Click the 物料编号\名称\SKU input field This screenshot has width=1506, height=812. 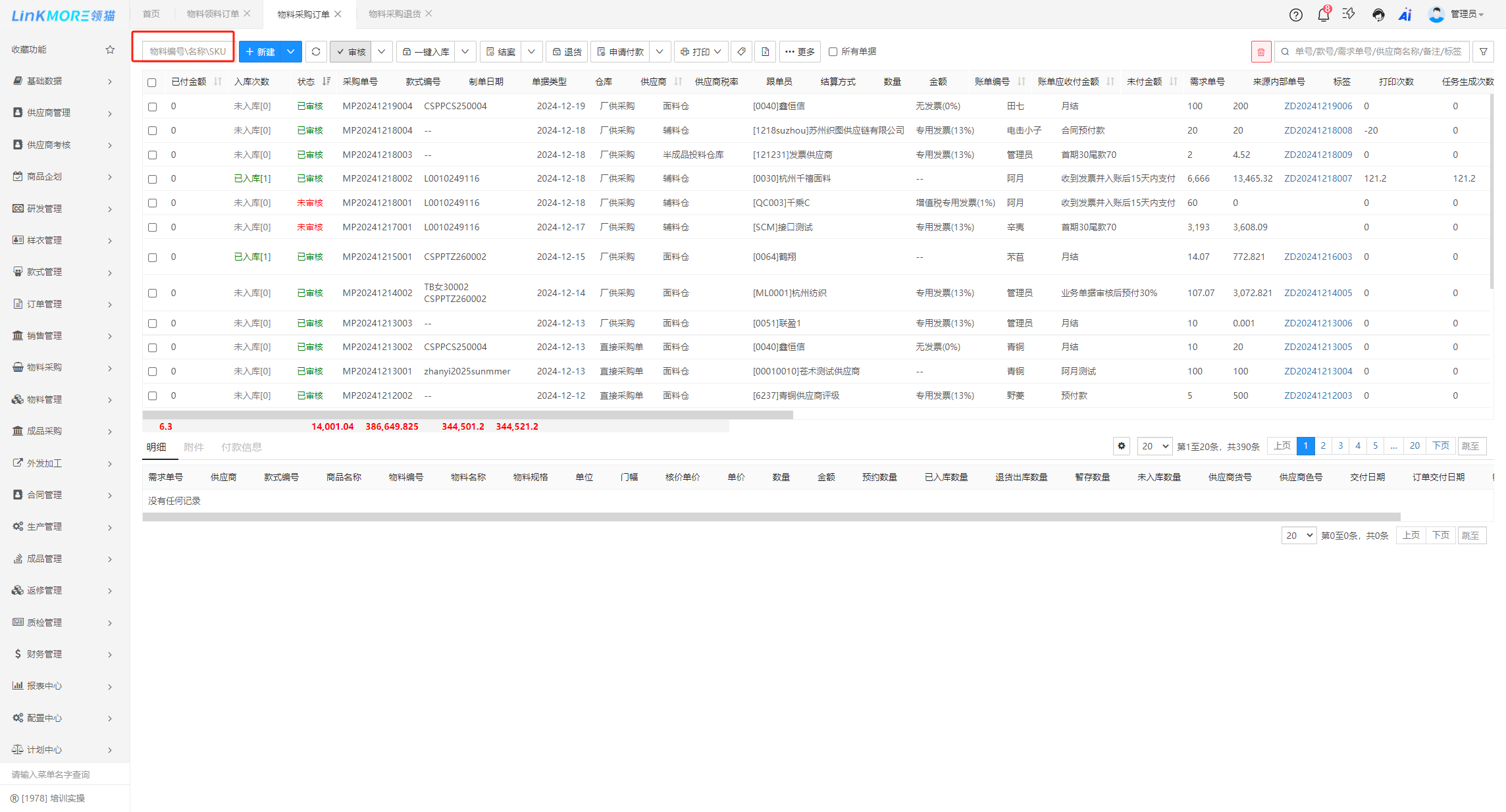click(188, 51)
